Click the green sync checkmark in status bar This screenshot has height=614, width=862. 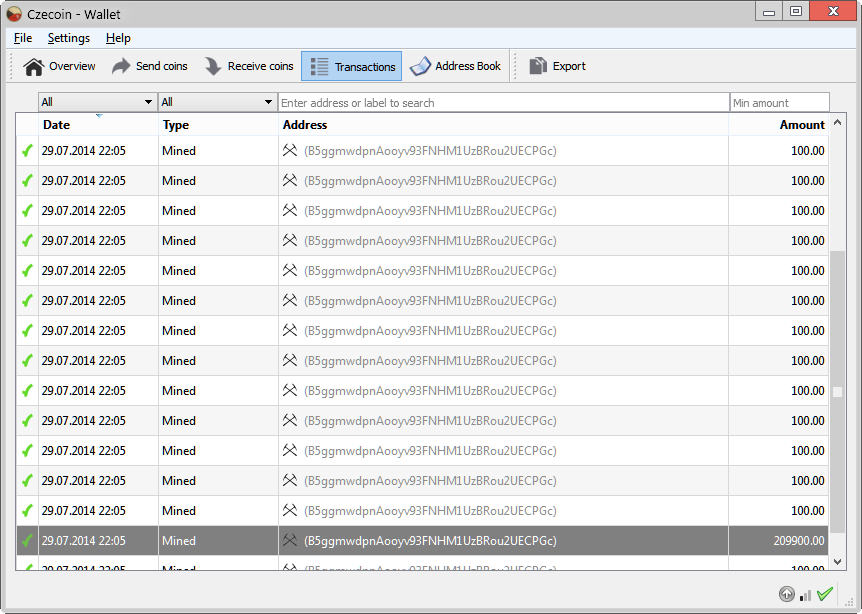(825, 594)
